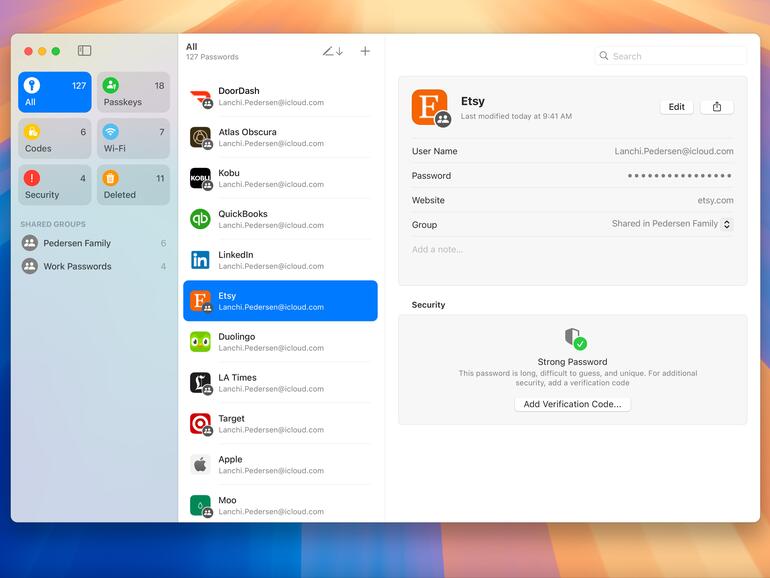Click the QuickBooks app icon
The width and height of the screenshot is (770, 578).
click(200, 219)
